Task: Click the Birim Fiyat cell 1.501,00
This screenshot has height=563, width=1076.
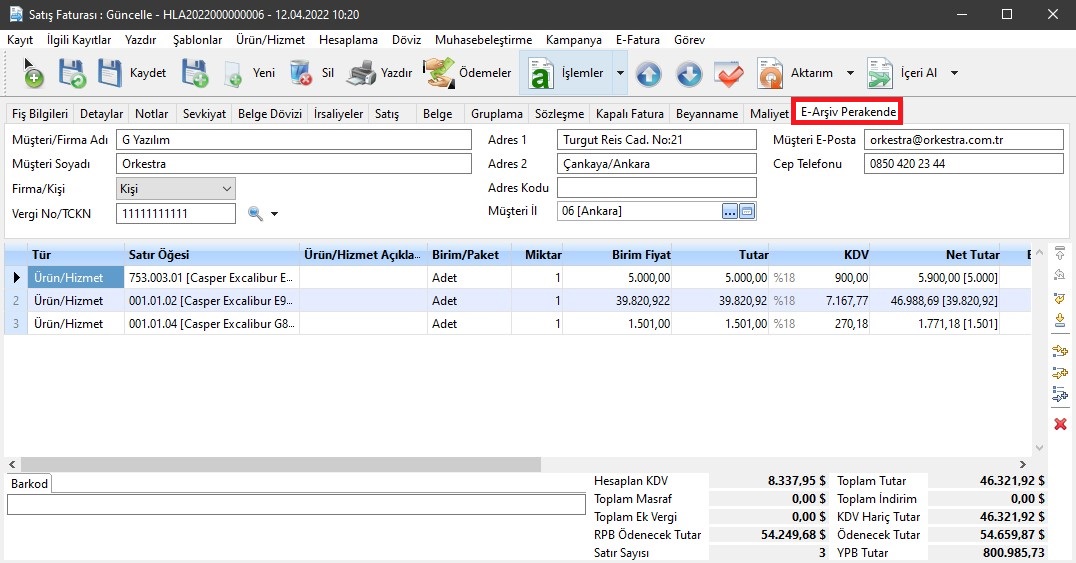Action: tap(618, 323)
